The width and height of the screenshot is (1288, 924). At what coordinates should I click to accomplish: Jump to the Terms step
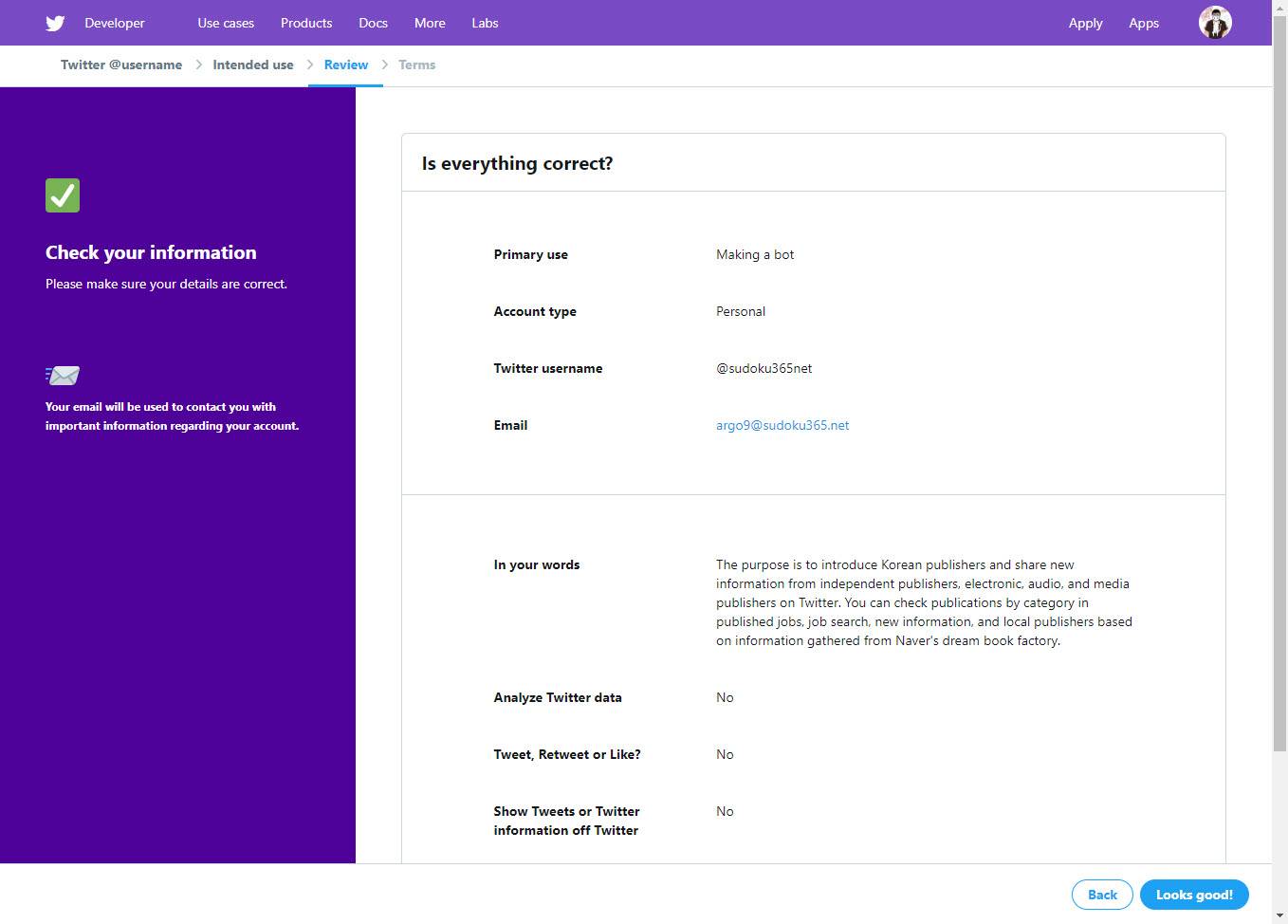pyautogui.click(x=416, y=65)
